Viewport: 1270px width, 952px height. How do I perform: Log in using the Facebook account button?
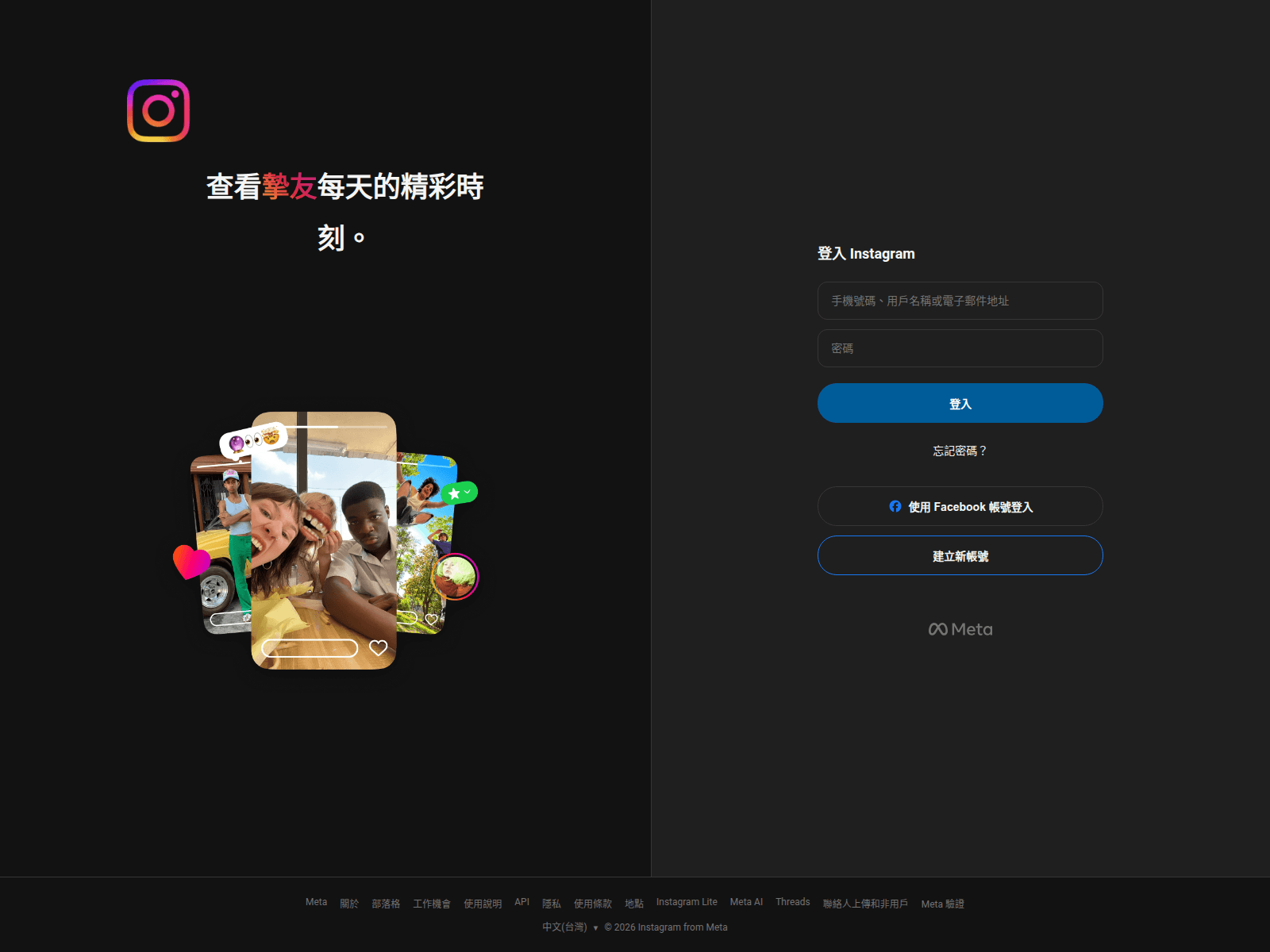click(x=960, y=506)
